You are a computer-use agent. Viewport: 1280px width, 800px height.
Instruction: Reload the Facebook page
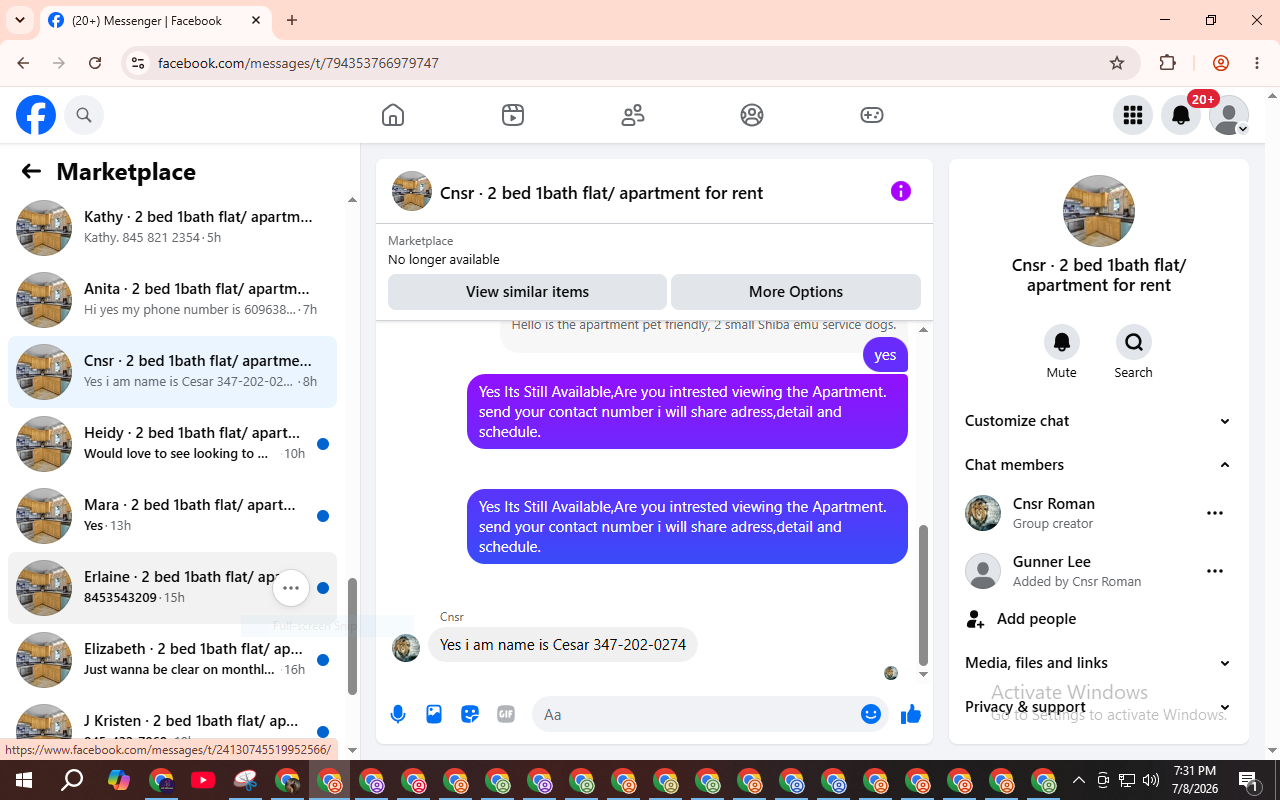(95, 63)
